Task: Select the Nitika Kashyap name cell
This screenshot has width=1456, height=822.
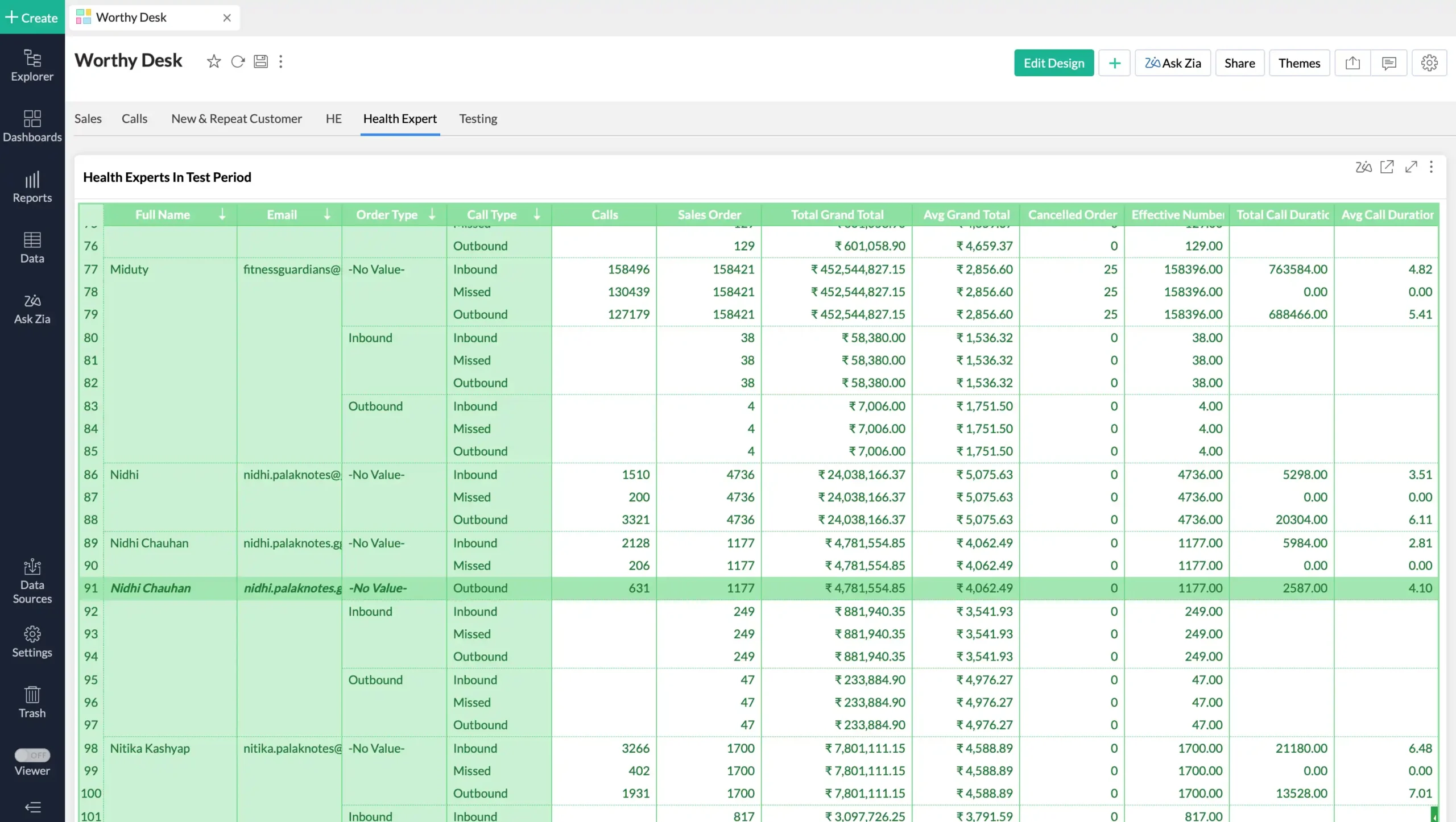Action: click(x=150, y=748)
